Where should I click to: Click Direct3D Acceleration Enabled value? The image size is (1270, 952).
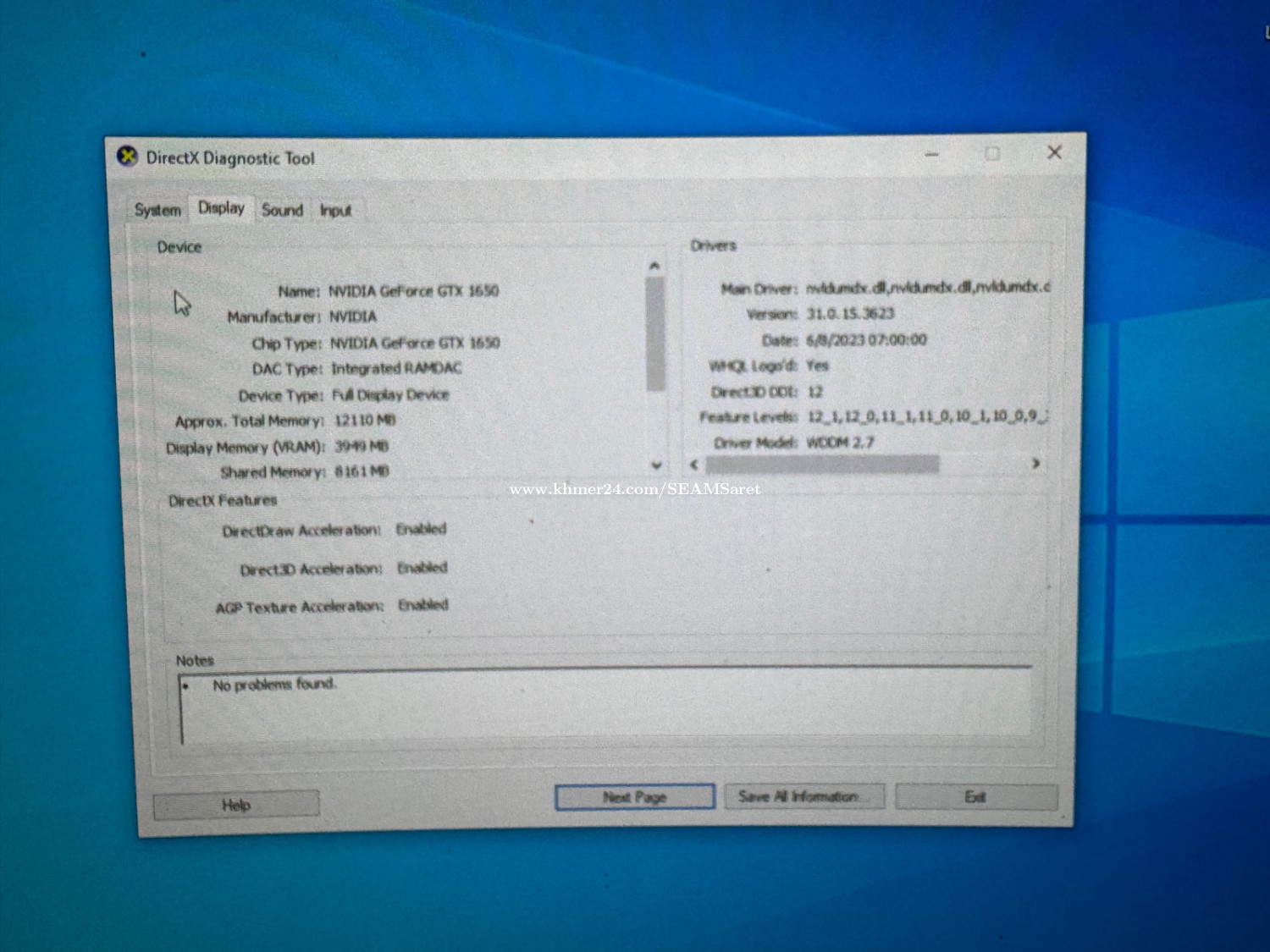point(422,568)
